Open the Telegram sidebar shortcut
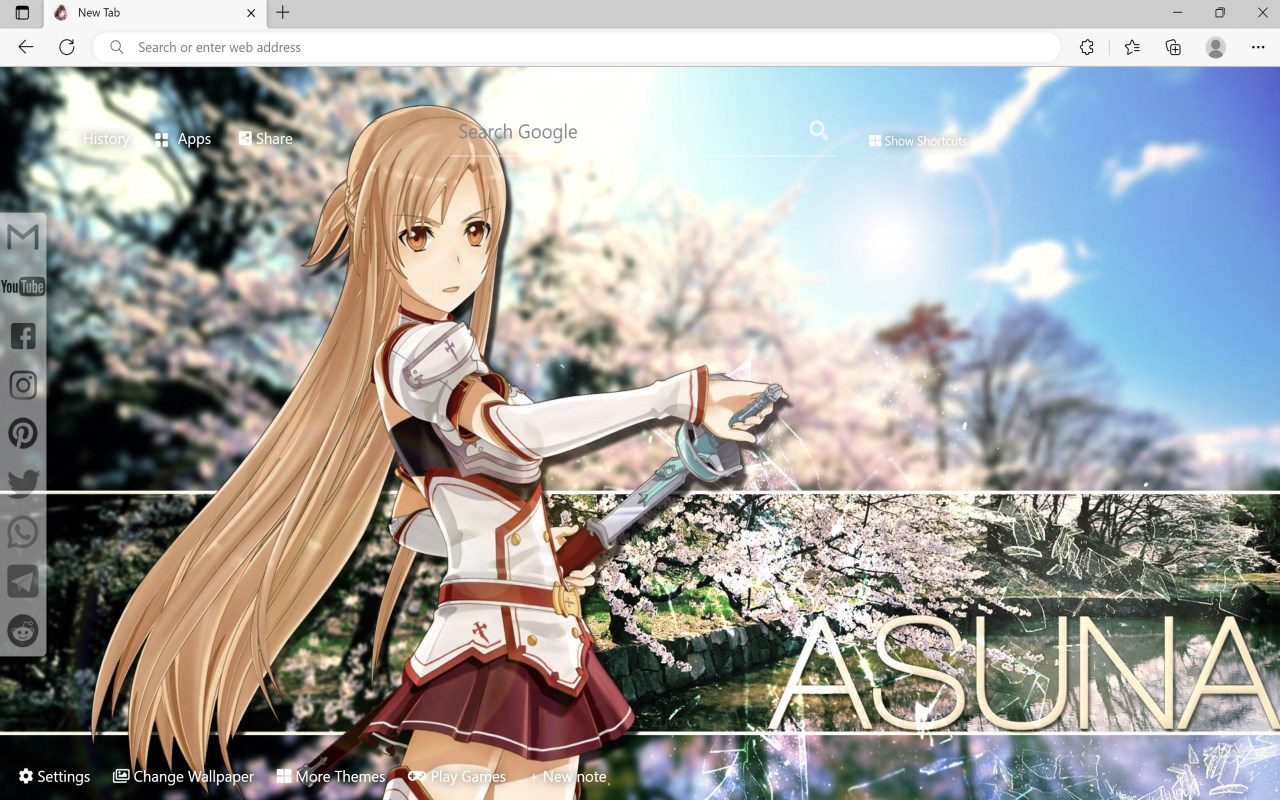Screen dimensions: 1280x800 point(23,581)
